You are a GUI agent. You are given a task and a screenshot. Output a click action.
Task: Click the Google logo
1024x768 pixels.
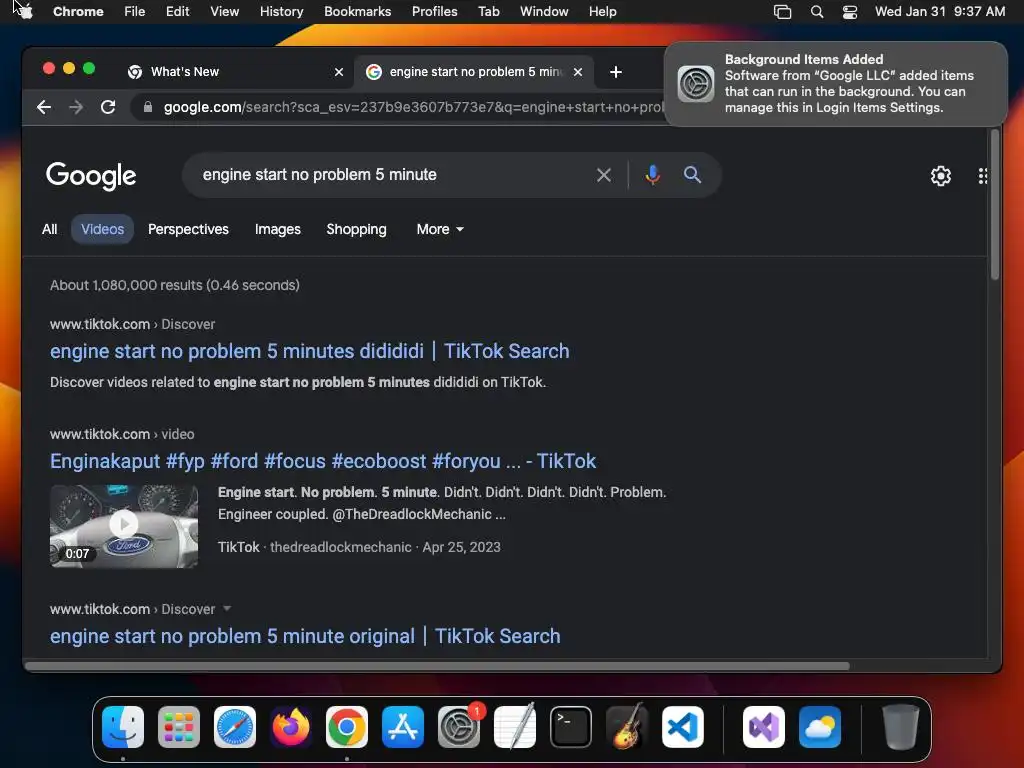[x=91, y=176]
